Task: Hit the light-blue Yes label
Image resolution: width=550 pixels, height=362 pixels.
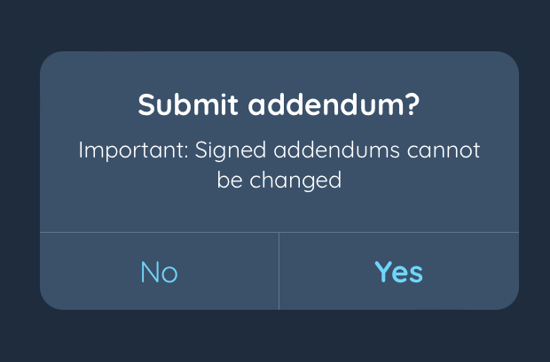Action: (x=399, y=272)
